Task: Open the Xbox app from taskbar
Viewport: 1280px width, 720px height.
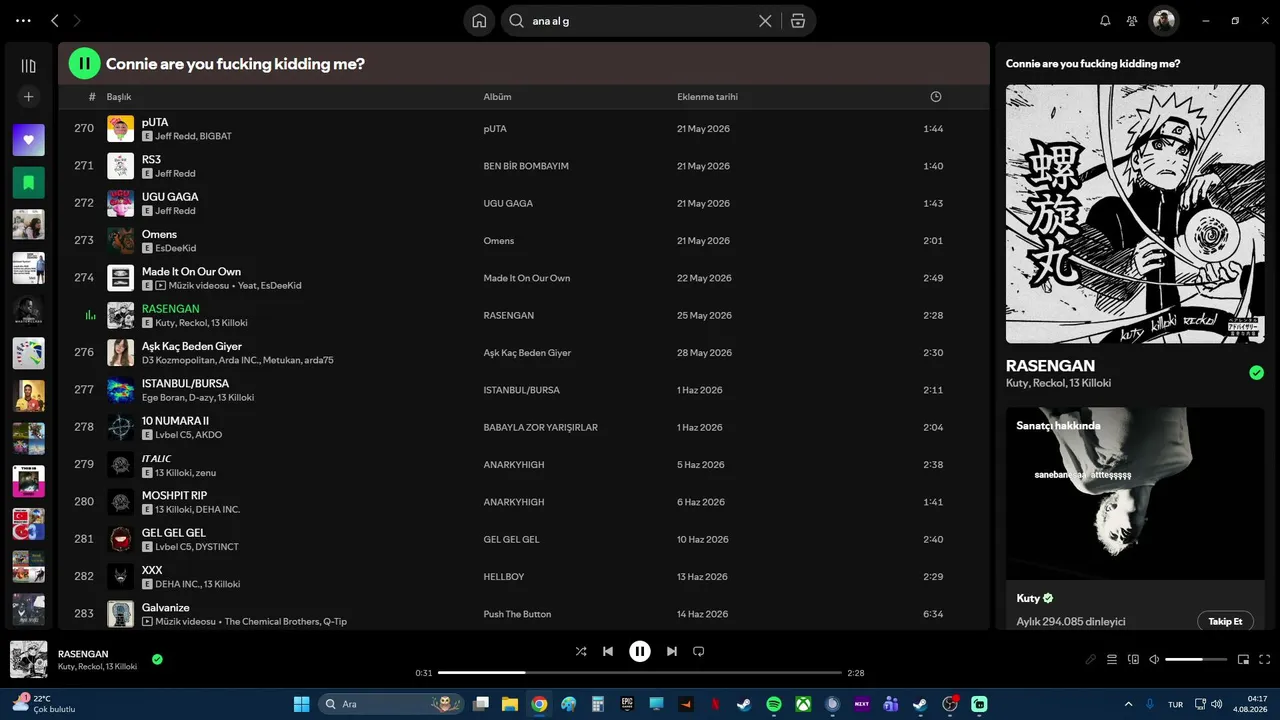Action: pos(803,704)
